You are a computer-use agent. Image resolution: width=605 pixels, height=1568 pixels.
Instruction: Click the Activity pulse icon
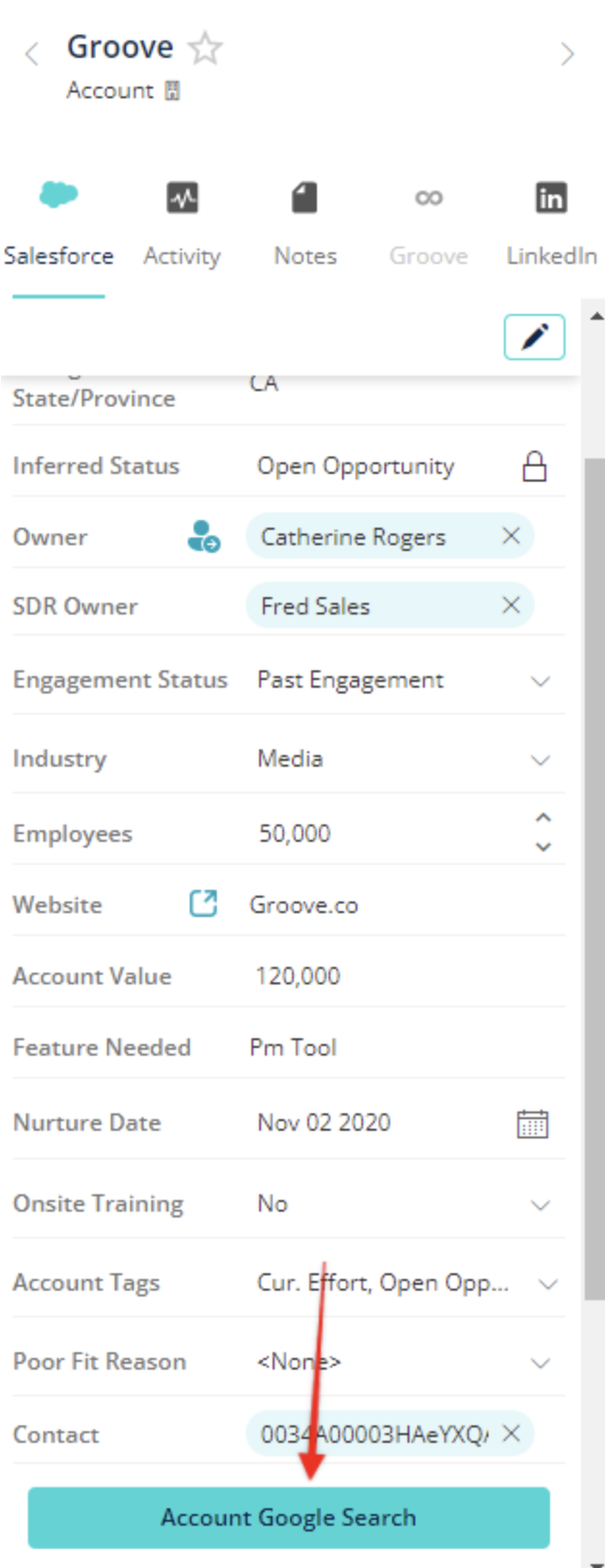click(x=182, y=198)
